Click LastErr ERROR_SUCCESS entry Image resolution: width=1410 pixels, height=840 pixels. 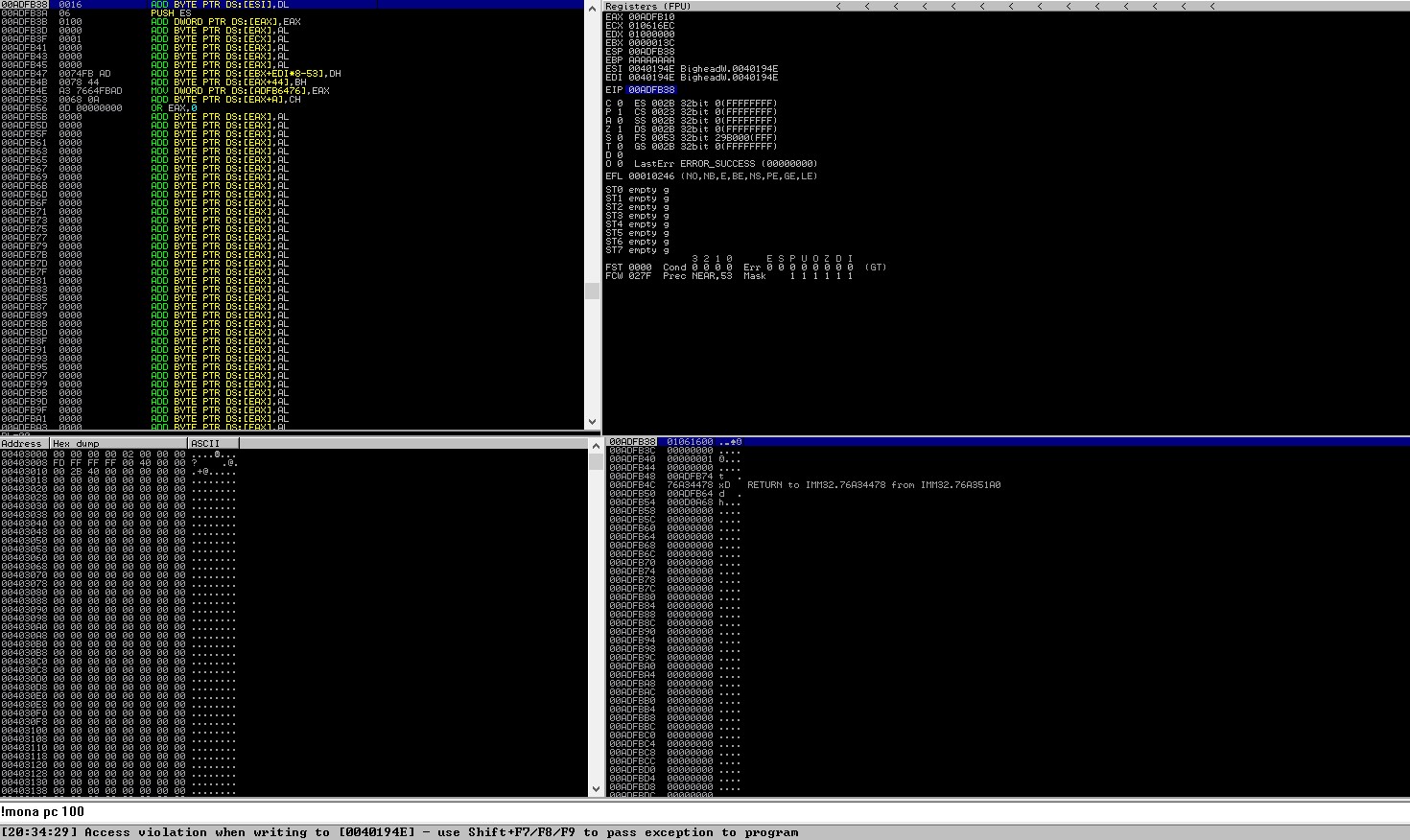[x=725, y=164]
